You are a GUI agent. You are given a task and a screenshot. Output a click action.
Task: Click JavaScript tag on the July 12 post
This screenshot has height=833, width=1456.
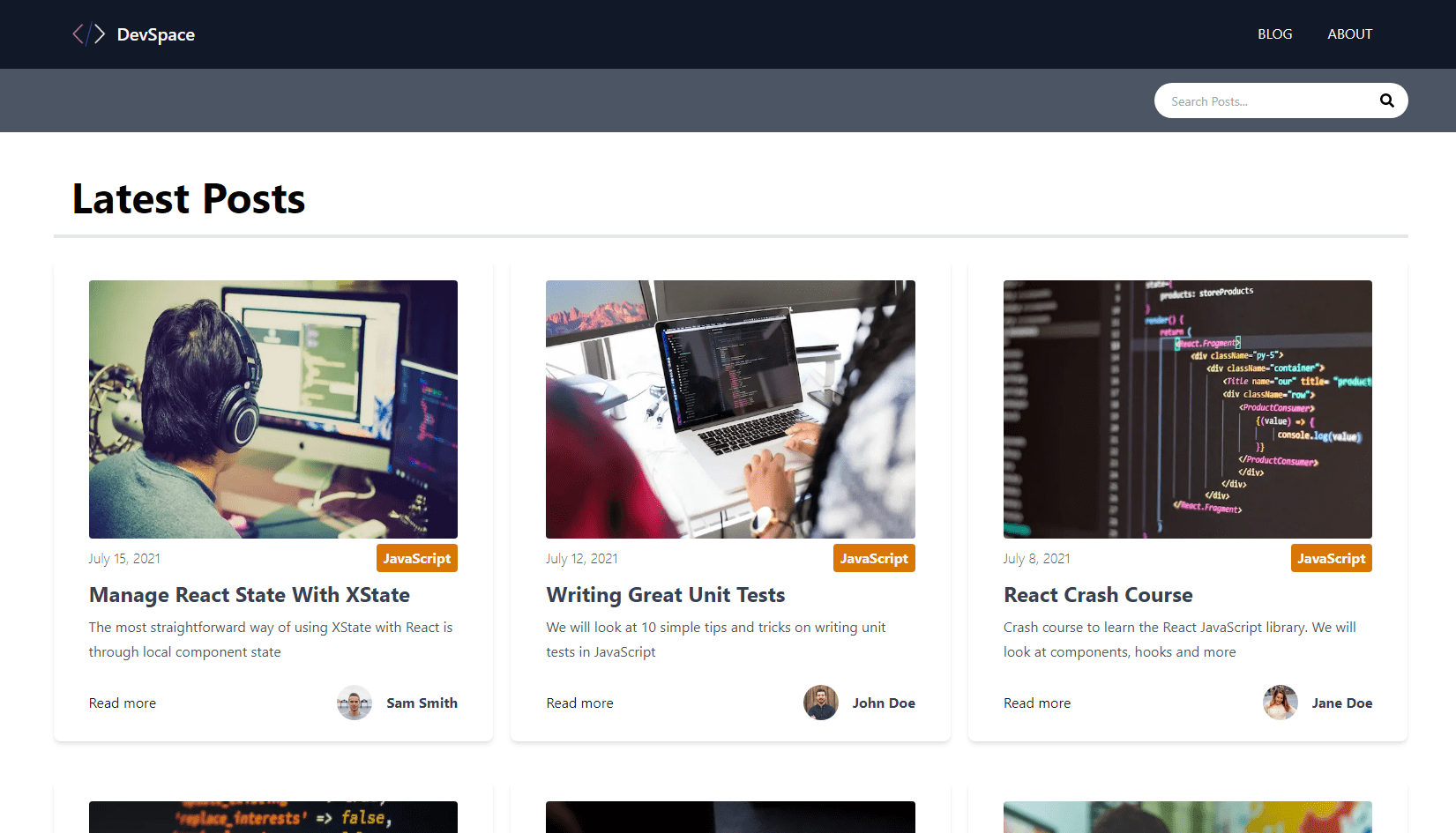tap(874, 558)
